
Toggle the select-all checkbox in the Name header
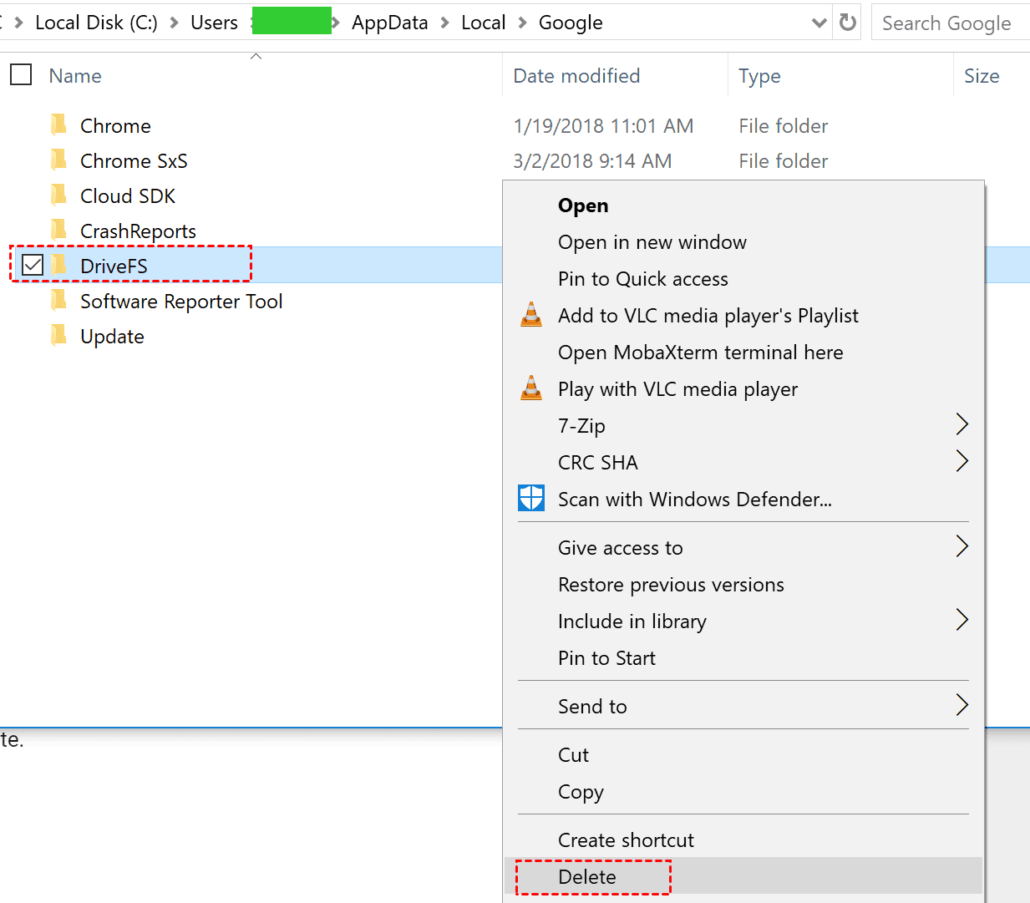click(21, 75)
